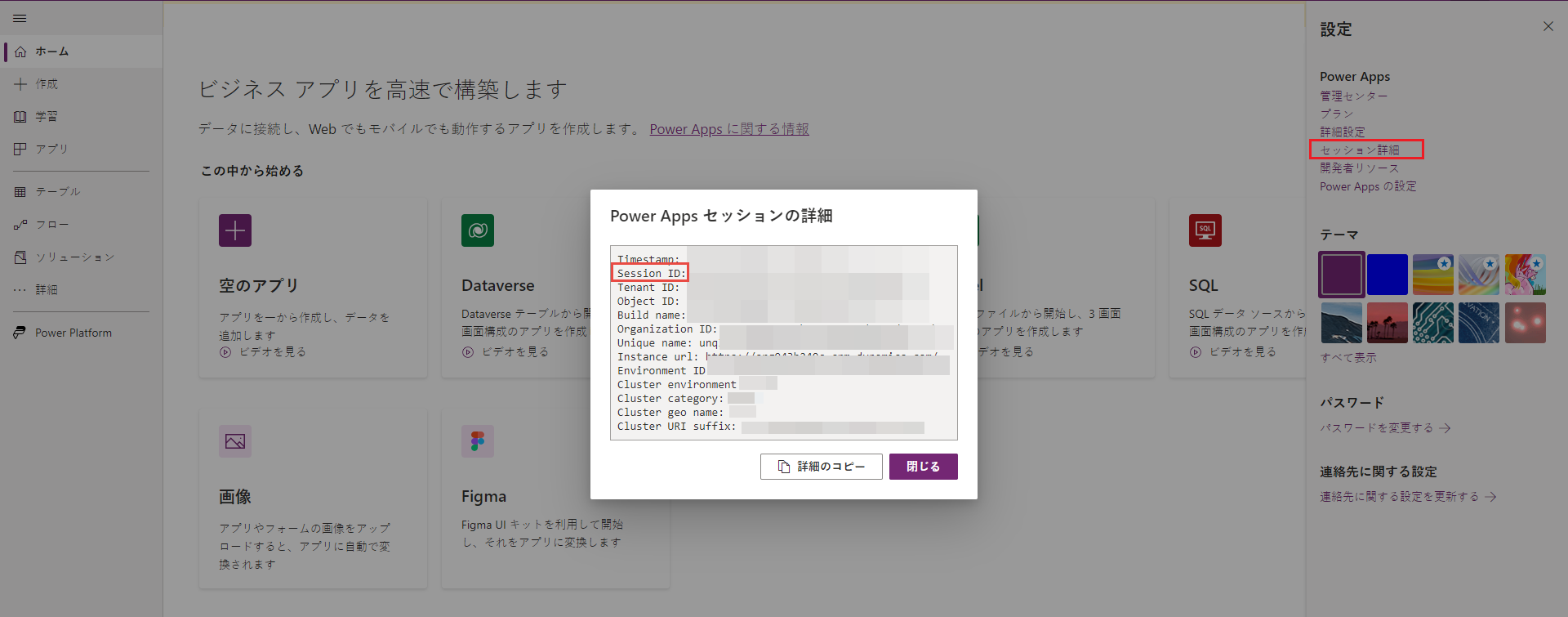Click the SQL tile icon
The image size is (1568, 617).
tap(1205, 230)
